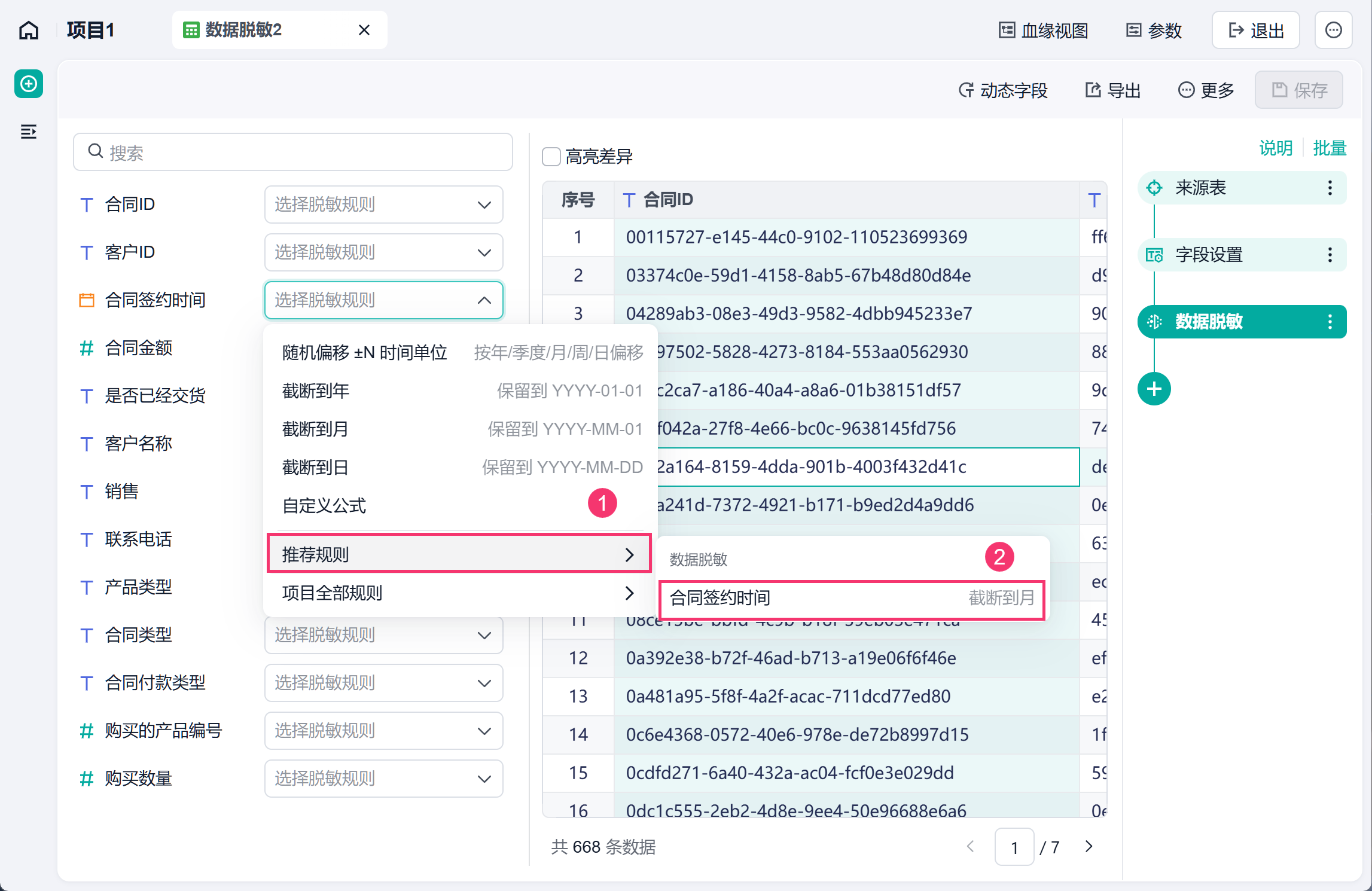Screen dimensions: 1372x891
Task: Choose 合同签约时间 截断到月 recommended rule
Action: [852, 598]
